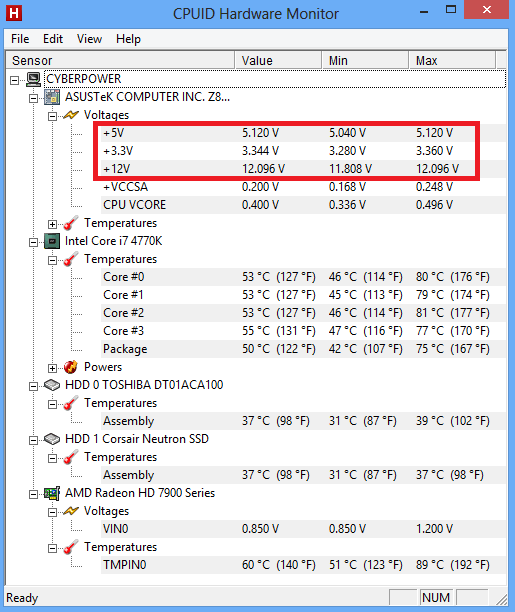Close the CPUID Hardware Monitor window
The width and height of the screenshot is (515, 612).
[486, 10]
